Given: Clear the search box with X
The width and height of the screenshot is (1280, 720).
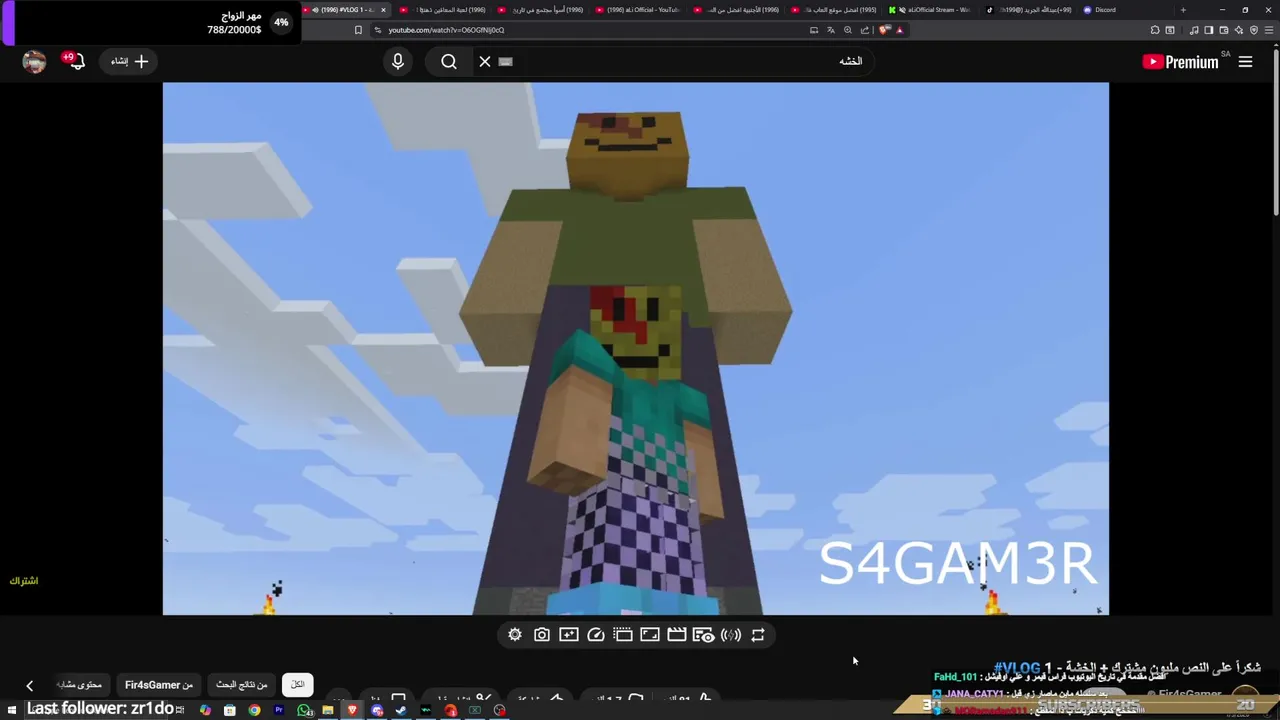Looking at the screenshot, I should point(485,62).
